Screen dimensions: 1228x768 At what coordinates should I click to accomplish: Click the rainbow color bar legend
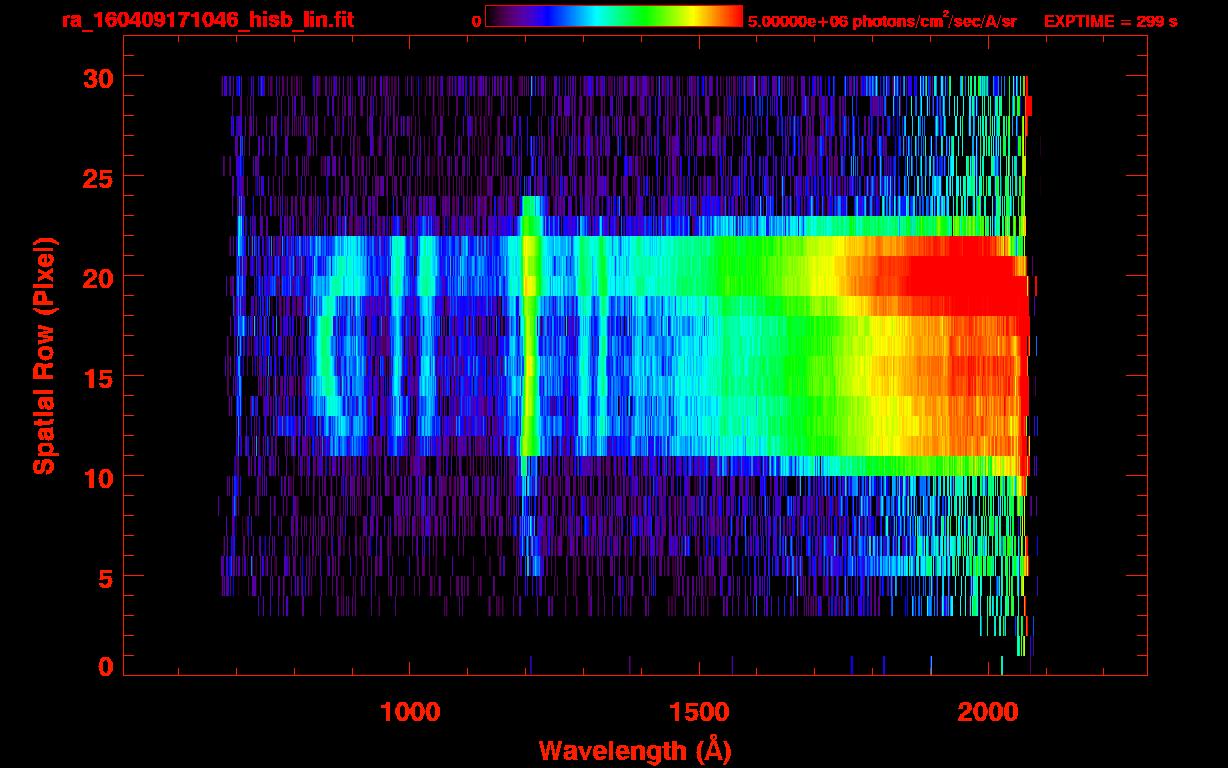pos(613,17)
